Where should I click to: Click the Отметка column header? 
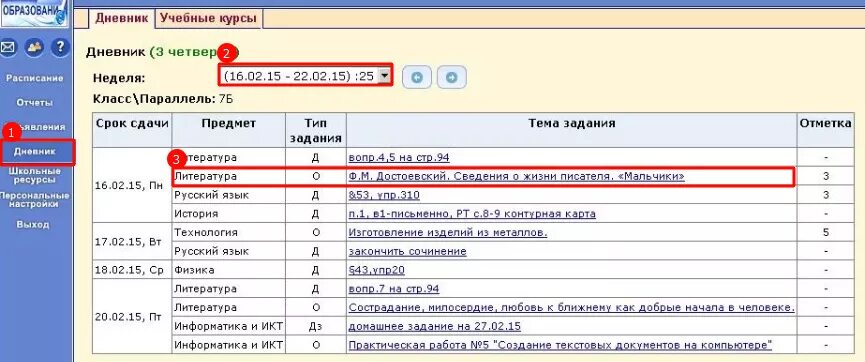(x=825, y=130)
